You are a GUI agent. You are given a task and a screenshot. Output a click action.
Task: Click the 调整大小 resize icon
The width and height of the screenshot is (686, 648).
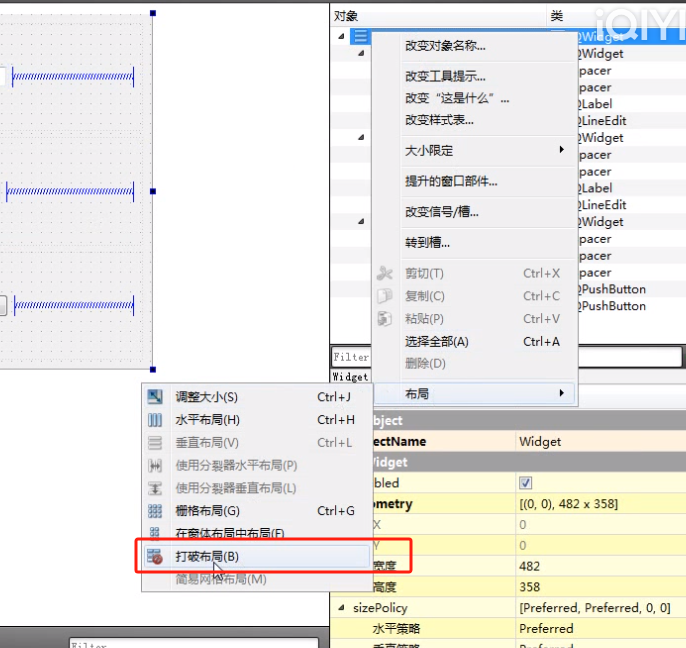tap(155, 397)
